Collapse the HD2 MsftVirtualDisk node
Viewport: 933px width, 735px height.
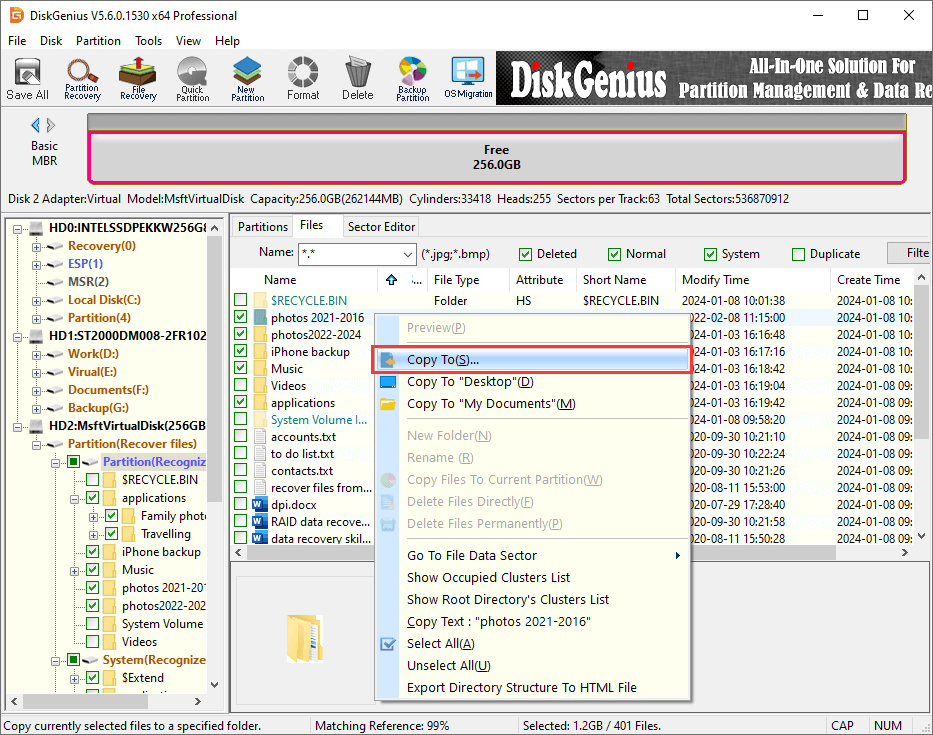[17, 427]
